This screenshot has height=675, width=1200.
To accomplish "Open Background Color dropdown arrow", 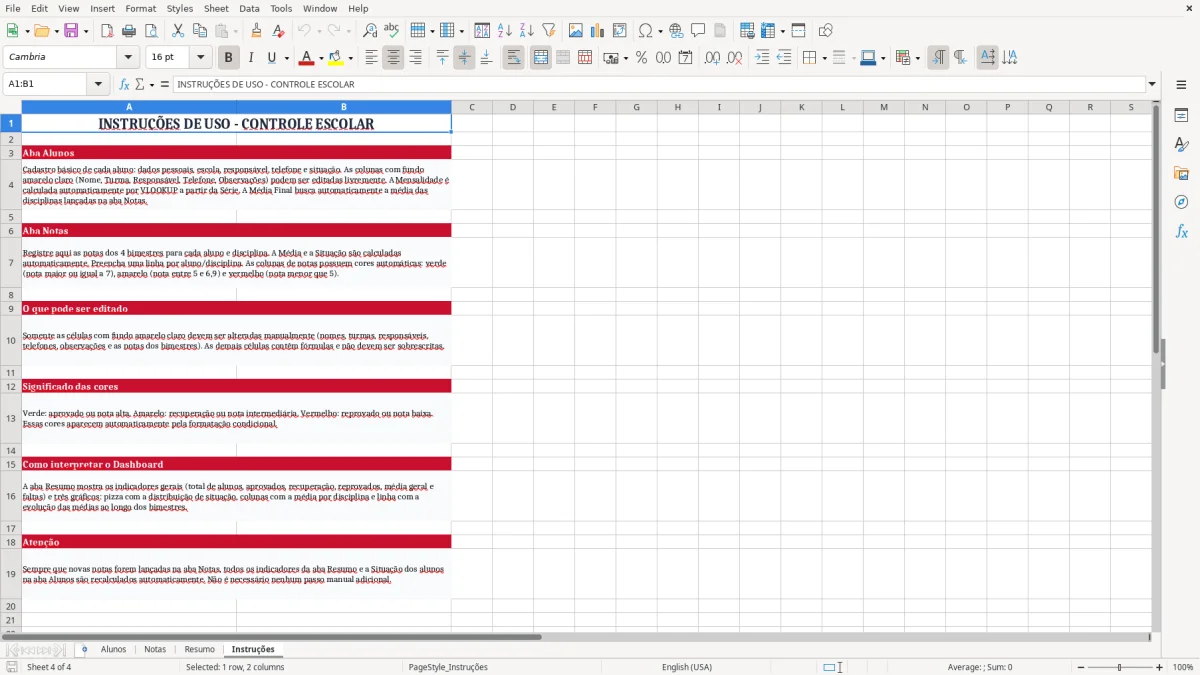I will [x=350, y=58].
